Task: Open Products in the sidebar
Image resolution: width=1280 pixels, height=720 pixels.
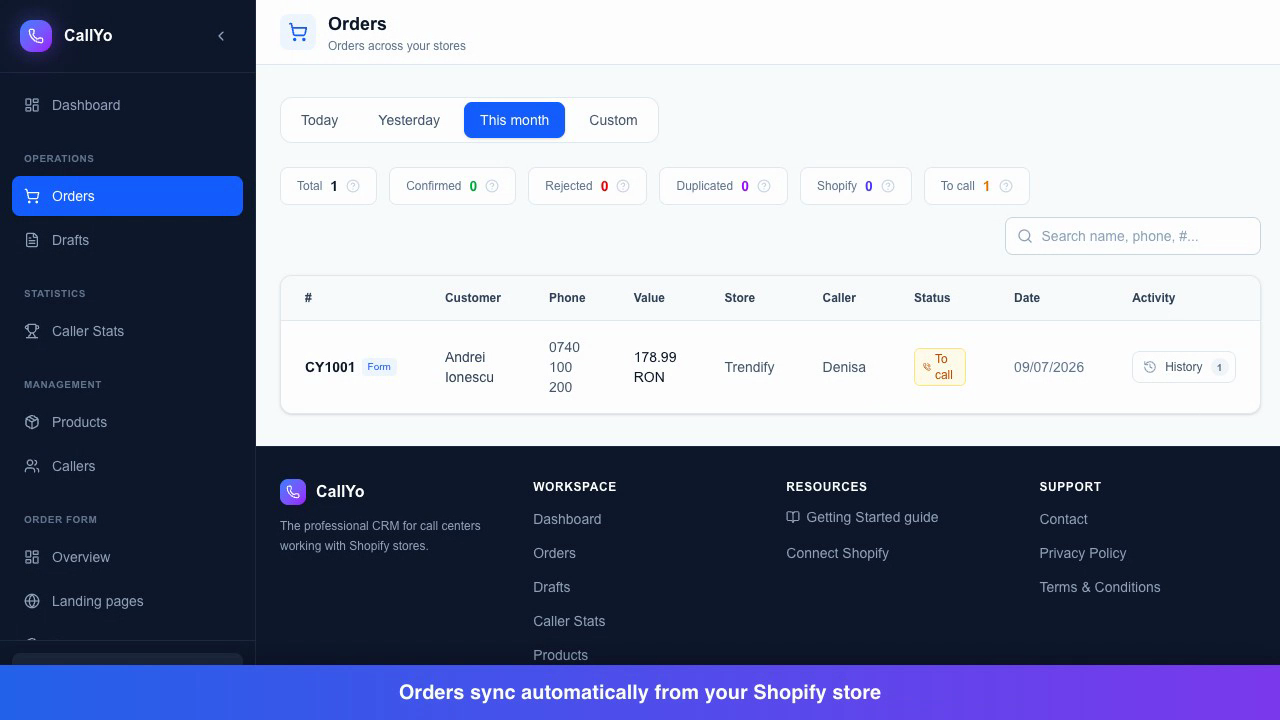Action: (127, 422)
